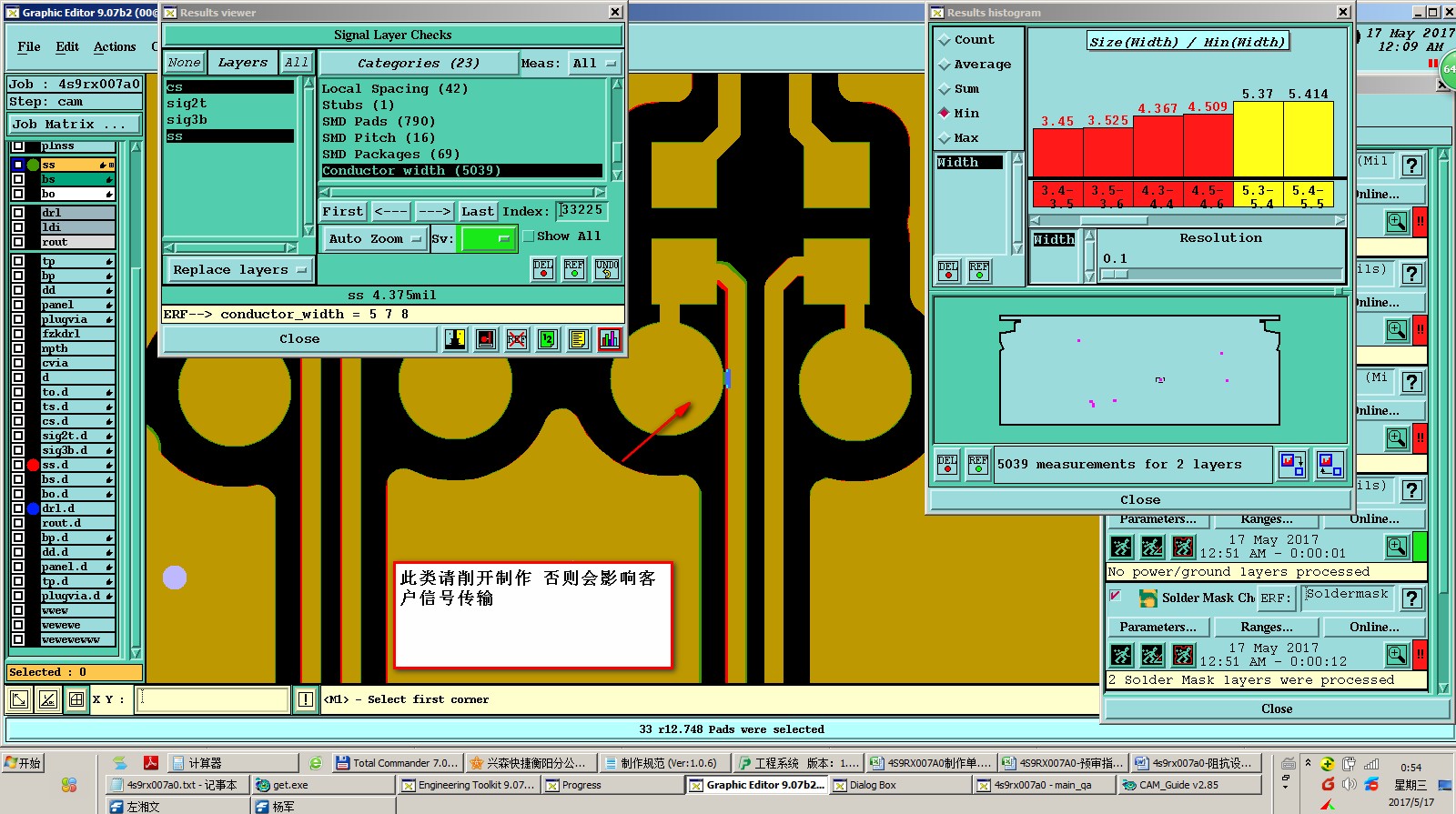
Task: Open the Start button in taskbar
Action: pyautogui.click(x=24, y=763)
